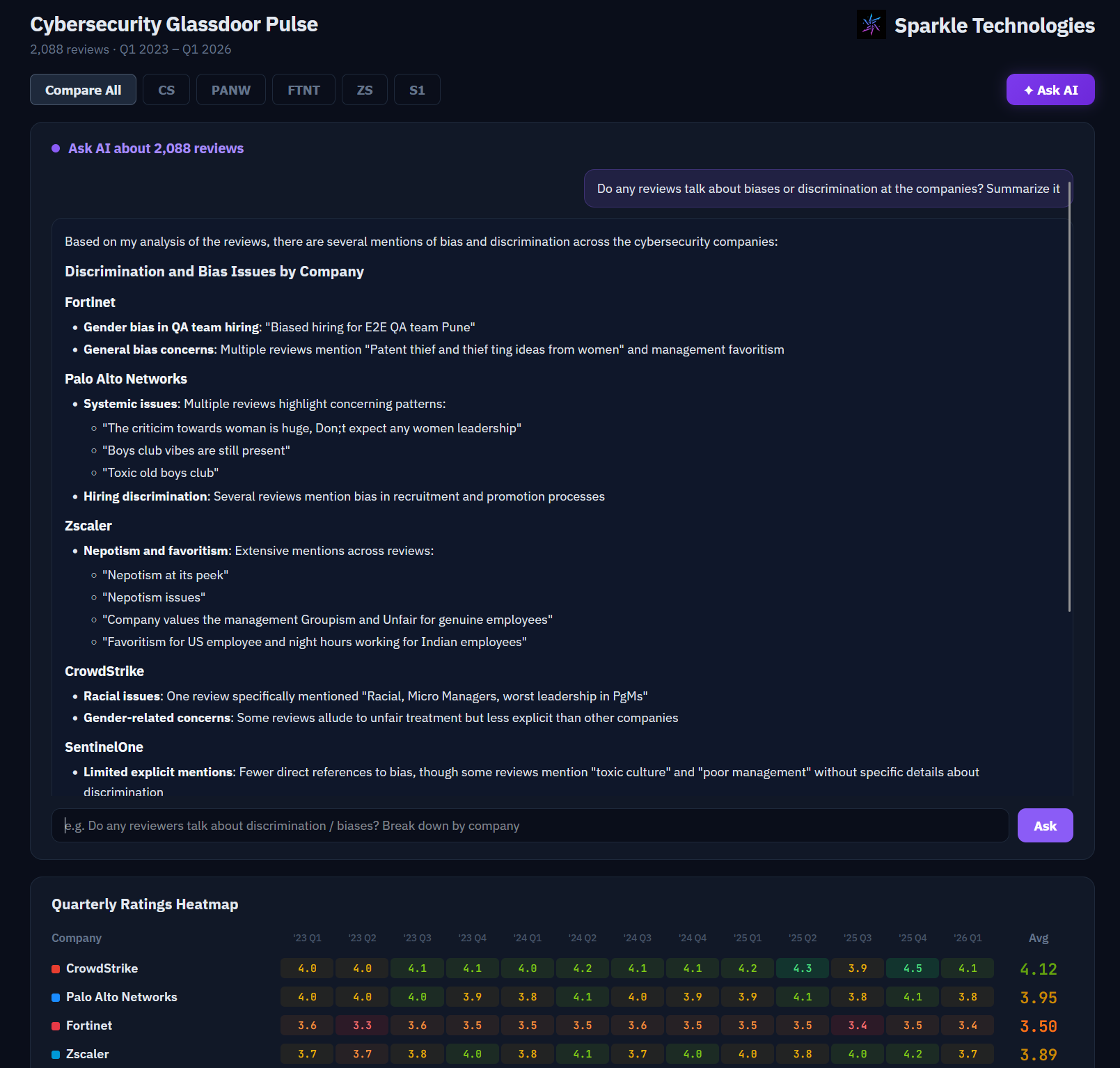Click the Zscaler heading in AI response

point(88,526)
